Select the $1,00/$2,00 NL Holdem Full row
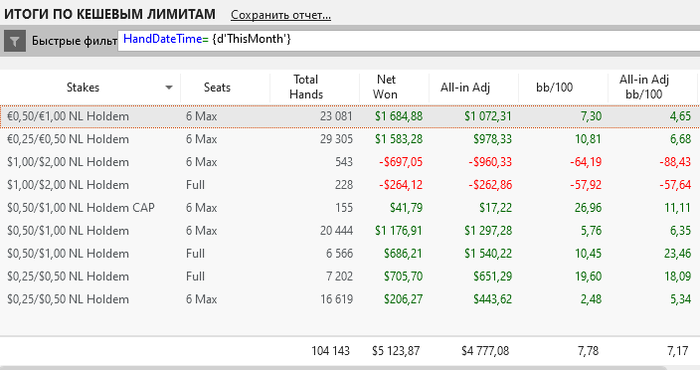This screenshot has width=700, height=370. 350,185
